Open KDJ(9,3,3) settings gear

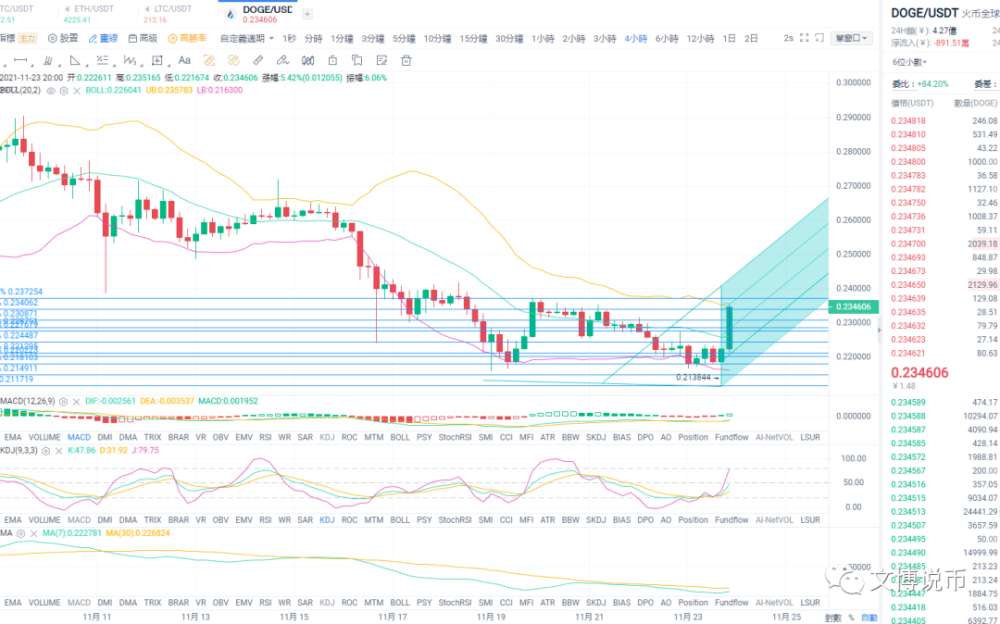click(x=46, y=450)
